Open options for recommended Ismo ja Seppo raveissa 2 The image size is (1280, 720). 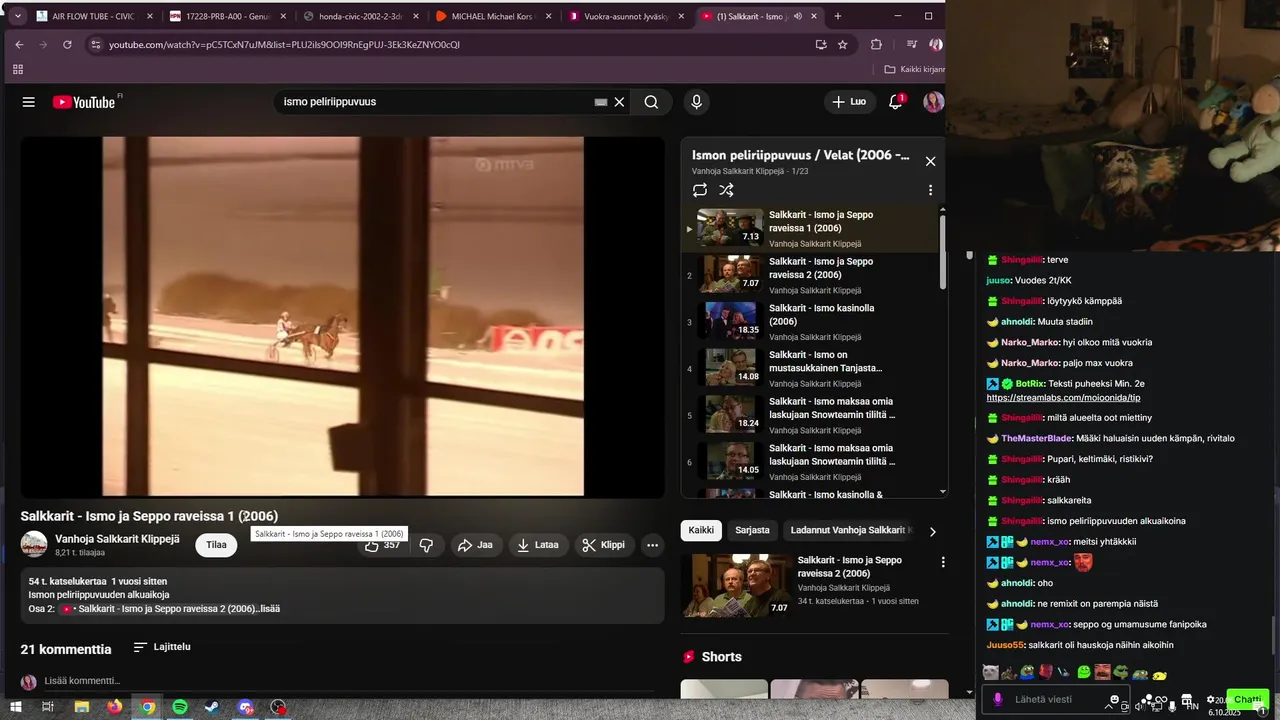point(942,563)
